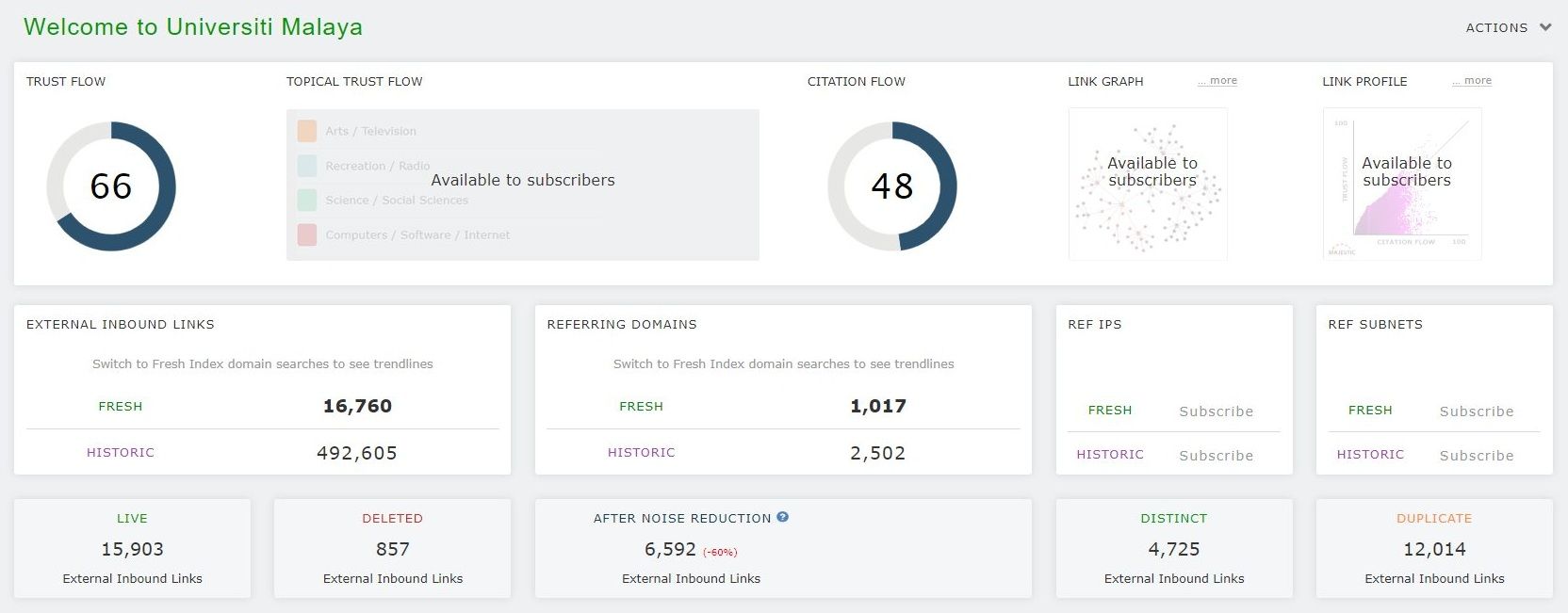The height and width of the screenshot is (613, 1568).
Task: Click Subscribe for Ref Subnets Fresh
Action: coord(1477,411)
